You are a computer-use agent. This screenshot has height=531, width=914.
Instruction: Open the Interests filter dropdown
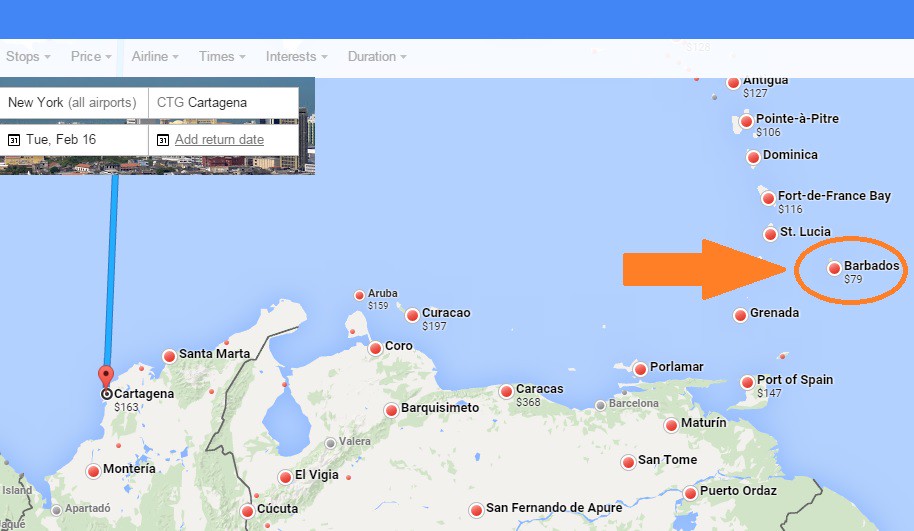(x=297, y=57)
